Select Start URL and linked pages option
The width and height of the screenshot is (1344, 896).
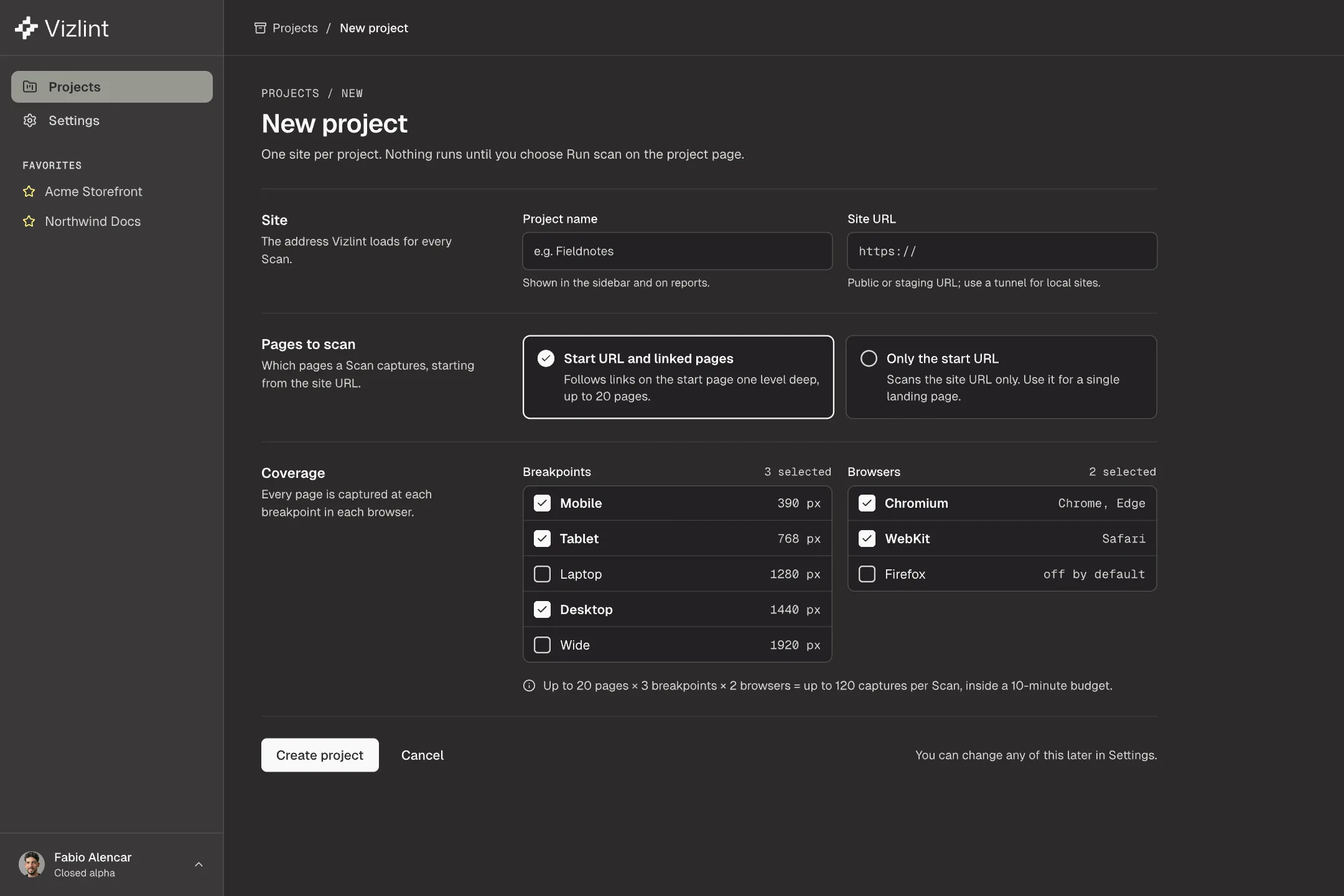[x=678, y=377]
